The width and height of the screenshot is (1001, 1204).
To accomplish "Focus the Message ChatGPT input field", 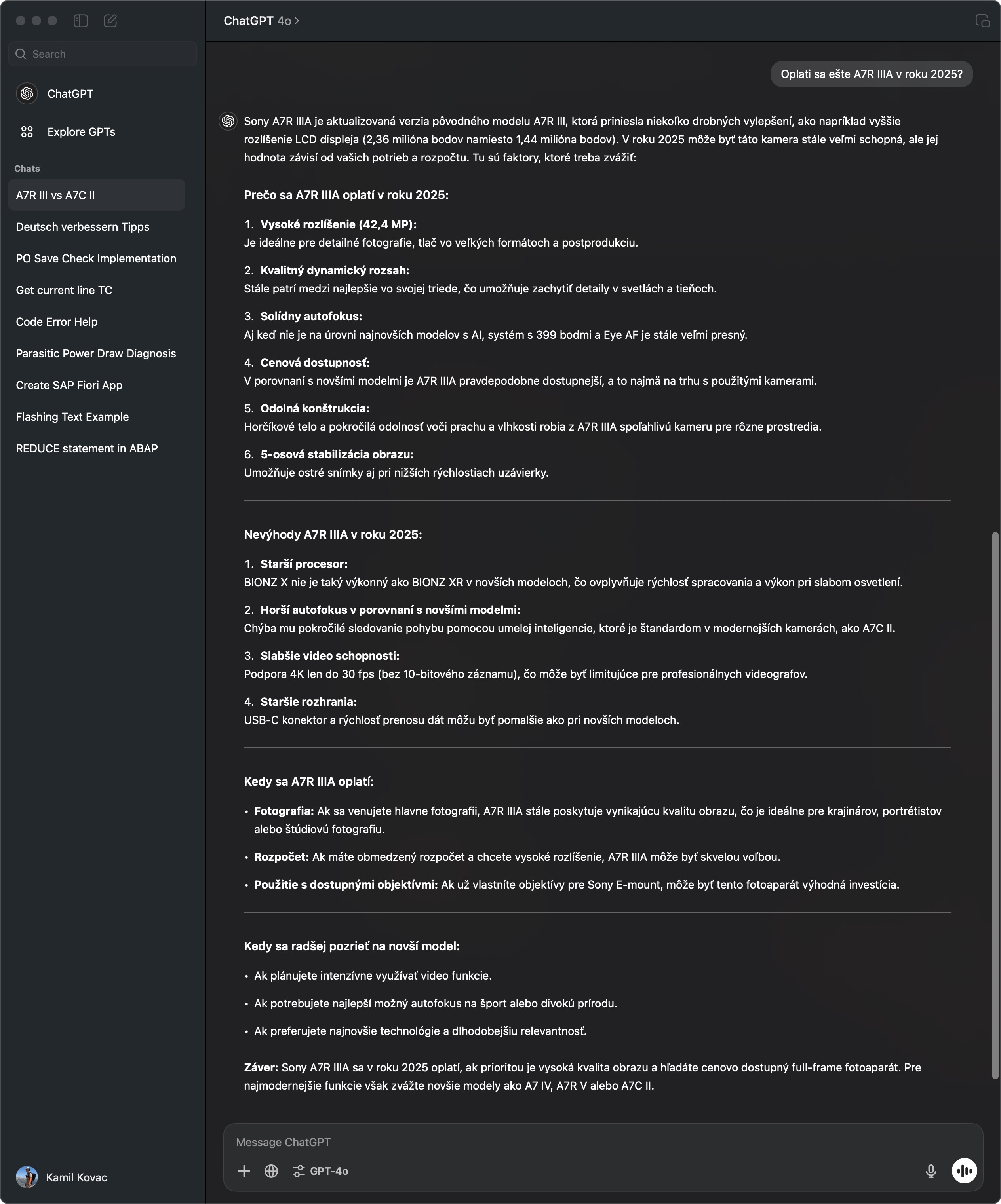I will [602, 1142].
